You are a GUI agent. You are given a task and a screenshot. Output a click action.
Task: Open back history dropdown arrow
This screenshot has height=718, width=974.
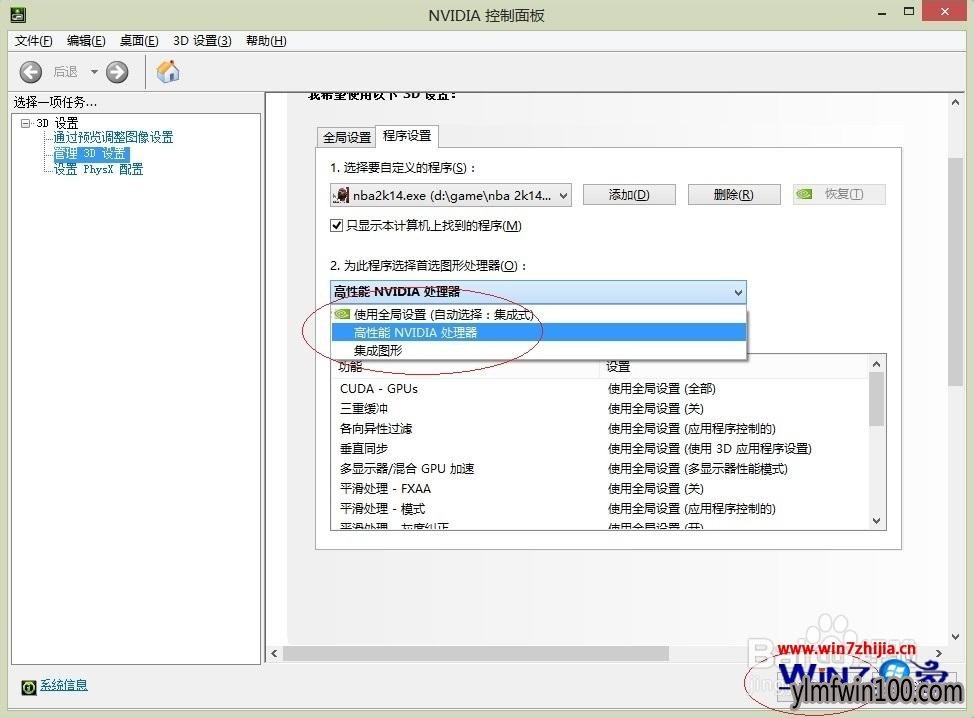pos(94,72)
